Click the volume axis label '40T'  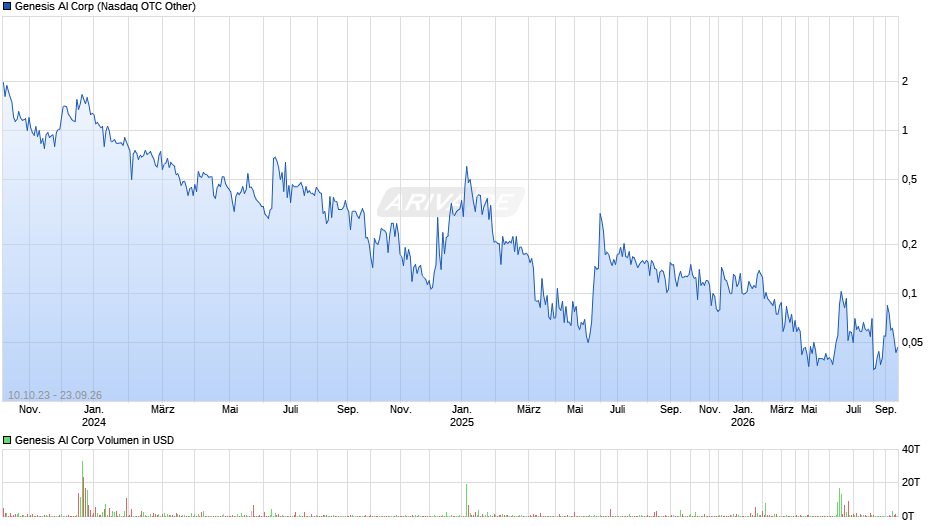tap(911, 449)
